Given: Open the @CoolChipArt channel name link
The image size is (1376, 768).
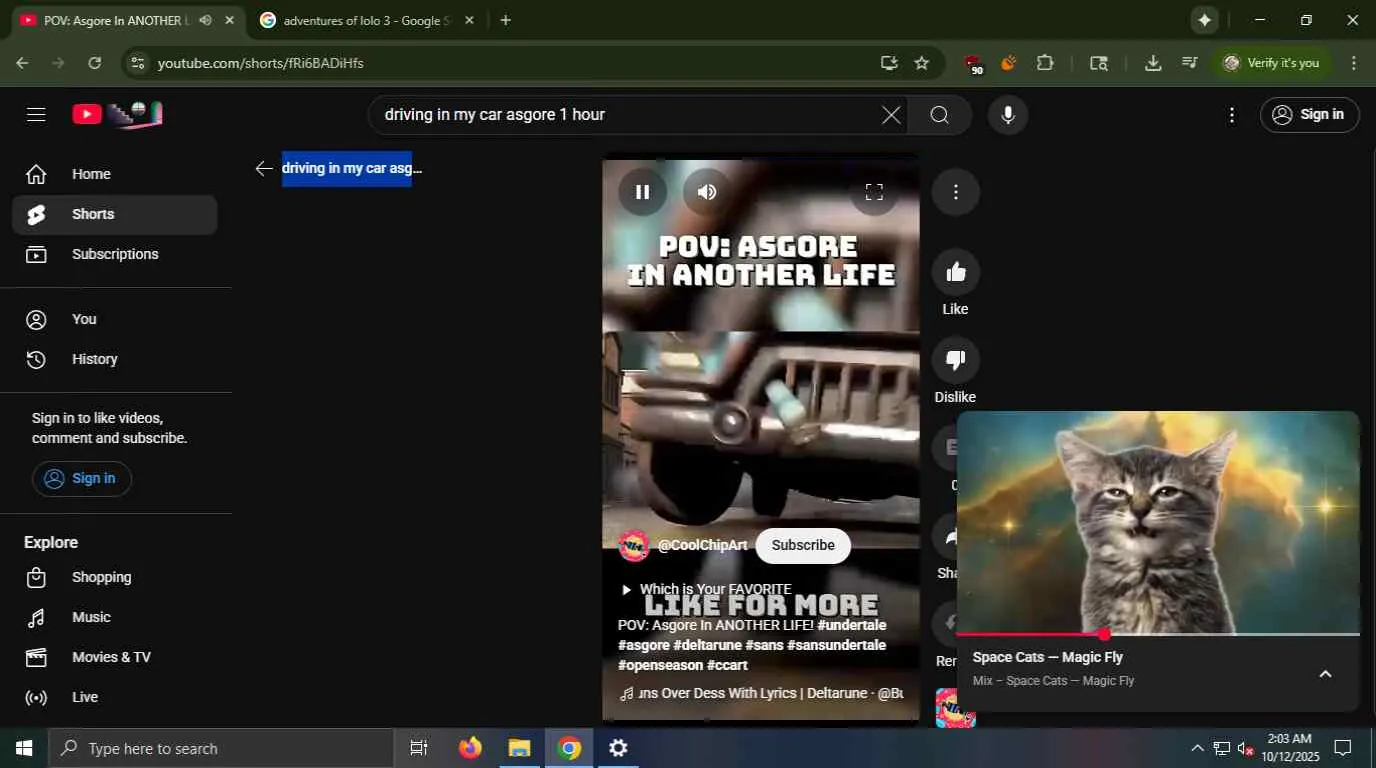Looking at the screenshot, I should pos(702,546).
